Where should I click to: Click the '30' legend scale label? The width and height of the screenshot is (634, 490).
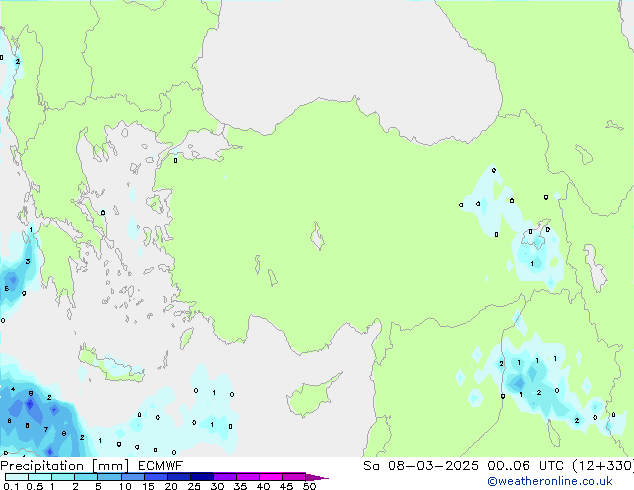[217, 486]
